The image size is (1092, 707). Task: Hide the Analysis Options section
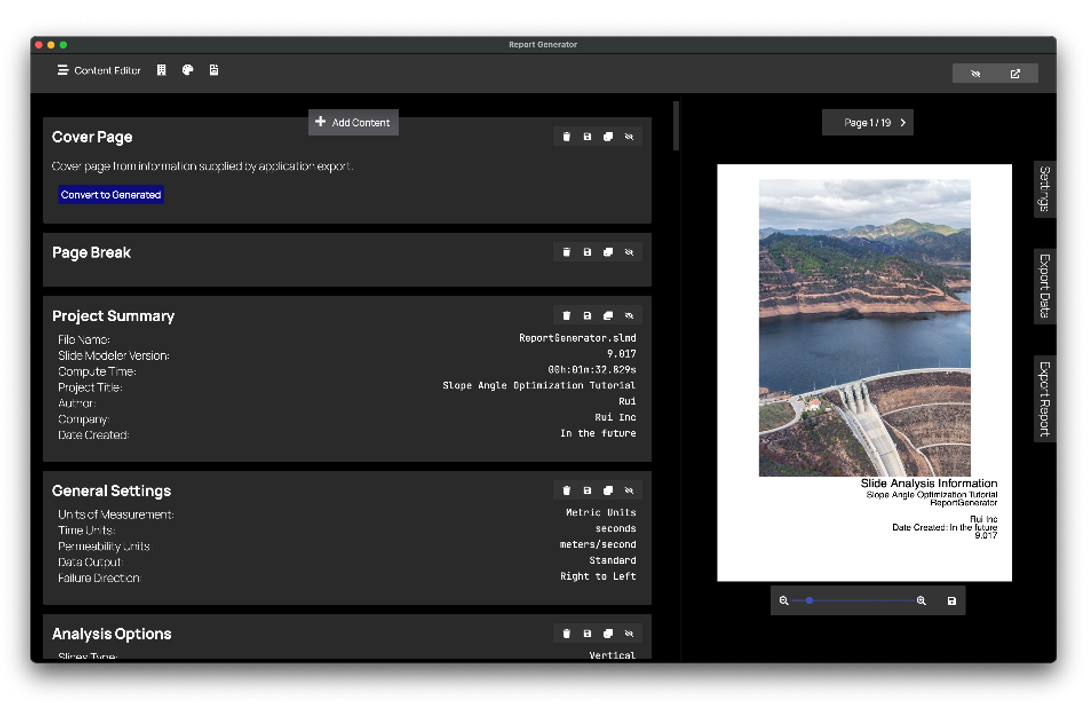(x=629, y=634)
